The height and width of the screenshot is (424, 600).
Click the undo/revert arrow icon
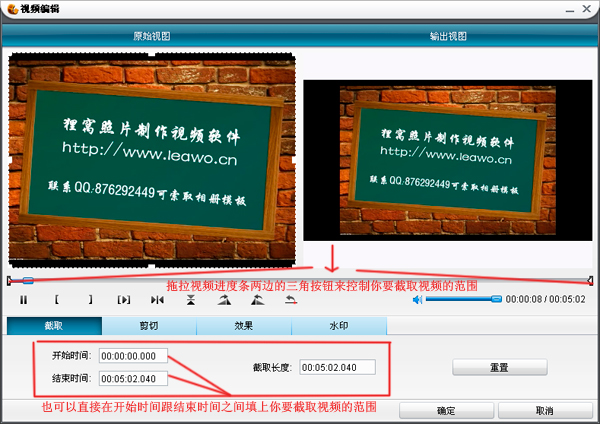tap(291, 300)
